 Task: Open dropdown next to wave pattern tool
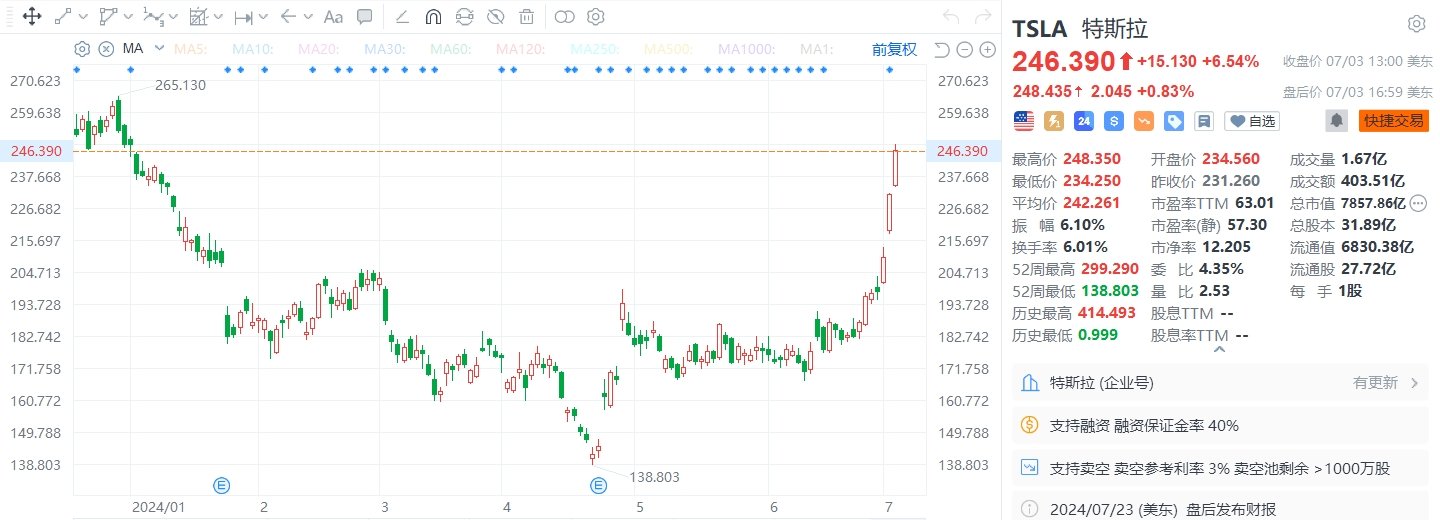[x=172, y=17]
